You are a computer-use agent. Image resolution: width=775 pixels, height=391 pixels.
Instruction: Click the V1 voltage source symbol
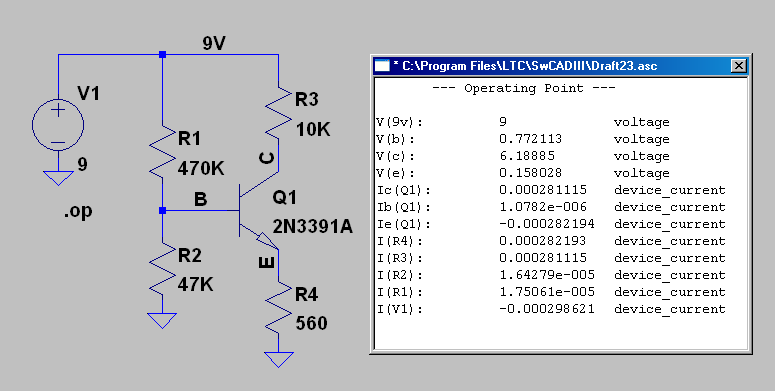(58, 125)
